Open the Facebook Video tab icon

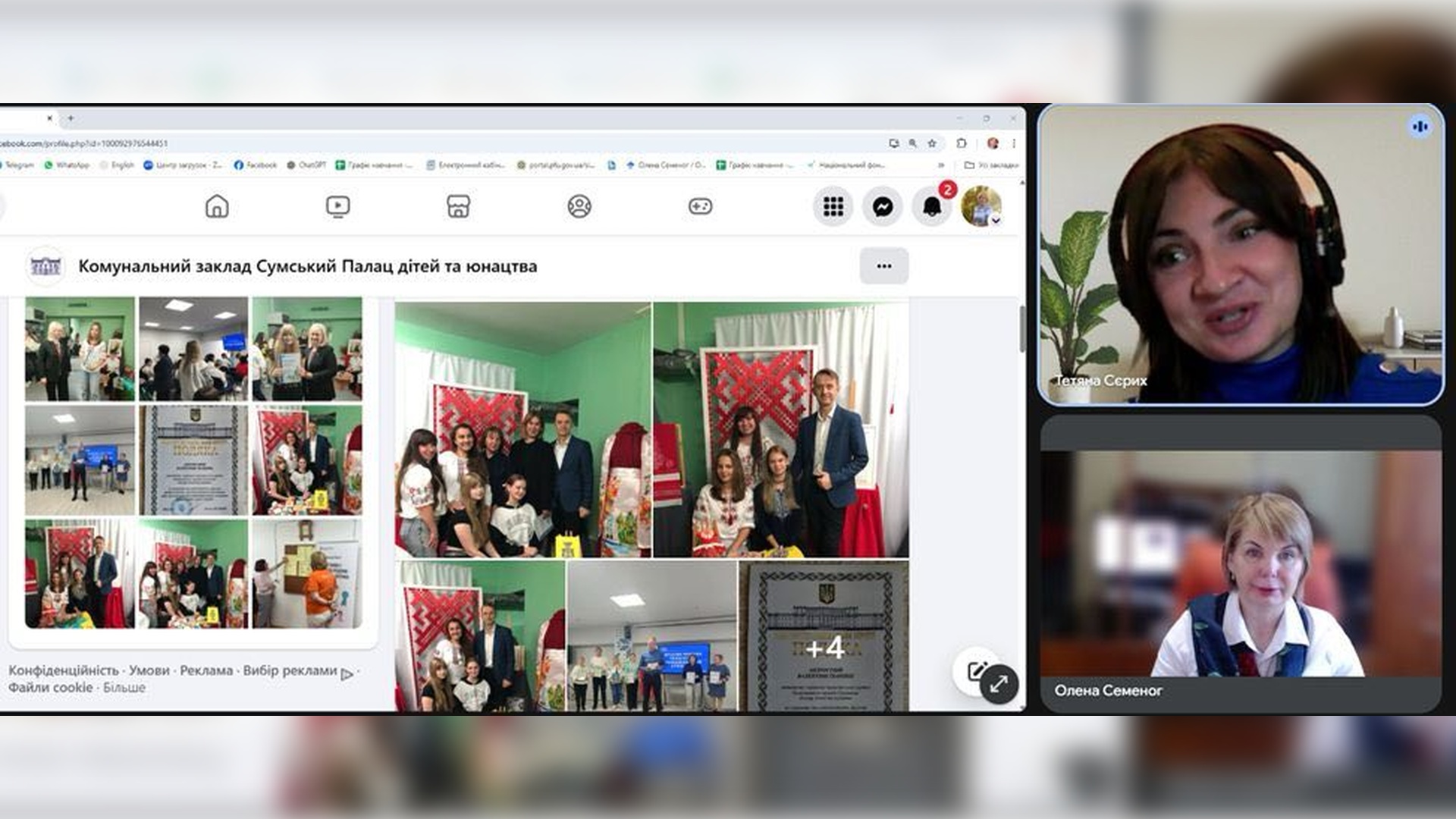pos(337,206)
